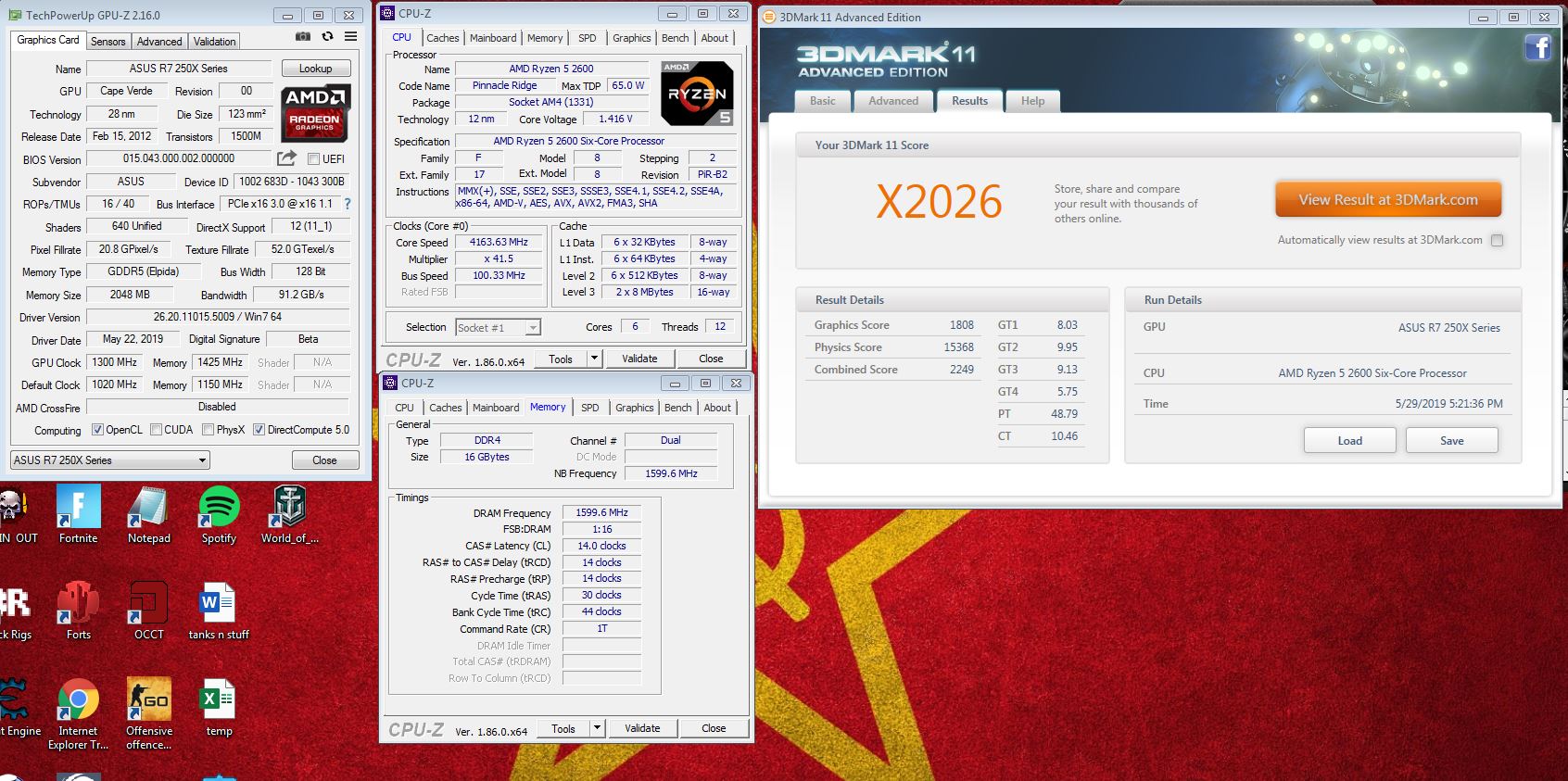Open the GPU-Z hamburger menu
Viewport: 1568px width, 781px height.
[x=350, y=37]
